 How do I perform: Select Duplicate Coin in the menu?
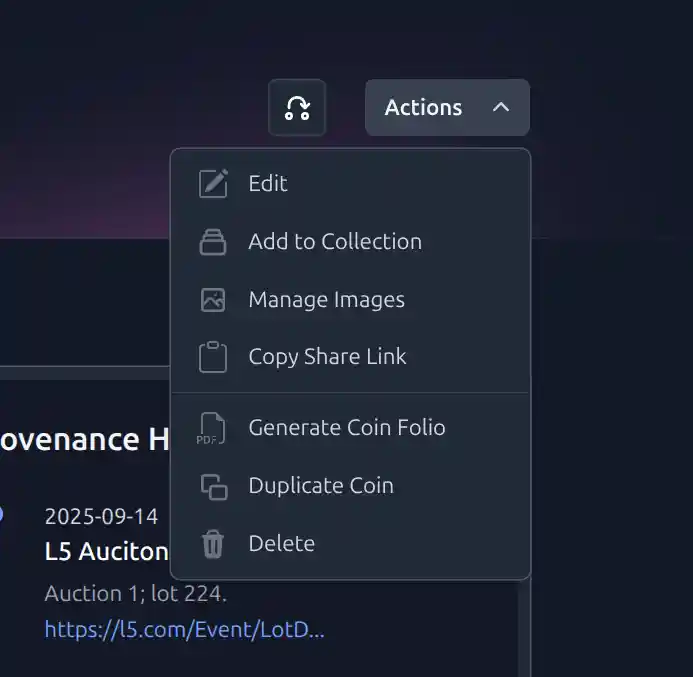[x=321, y=486]
